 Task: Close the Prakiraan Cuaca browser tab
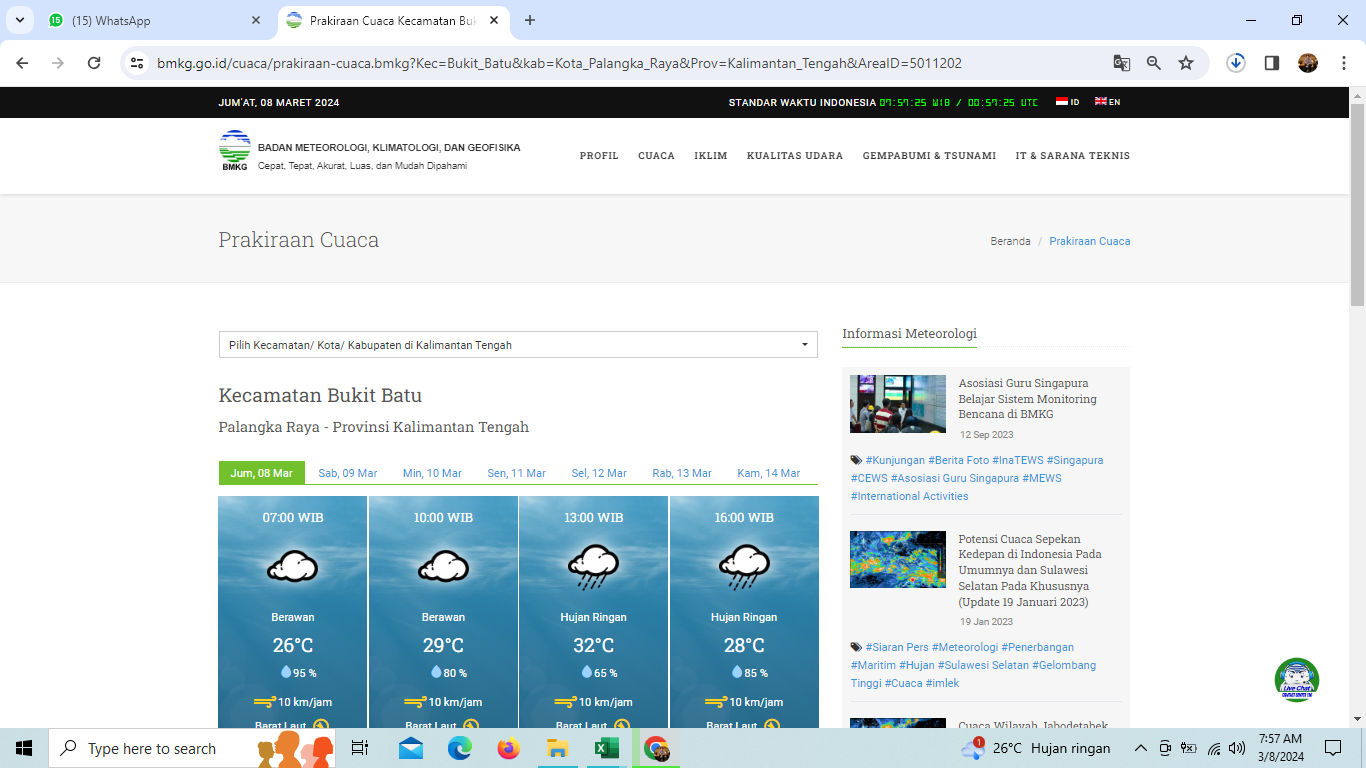[x=494, y=20]
